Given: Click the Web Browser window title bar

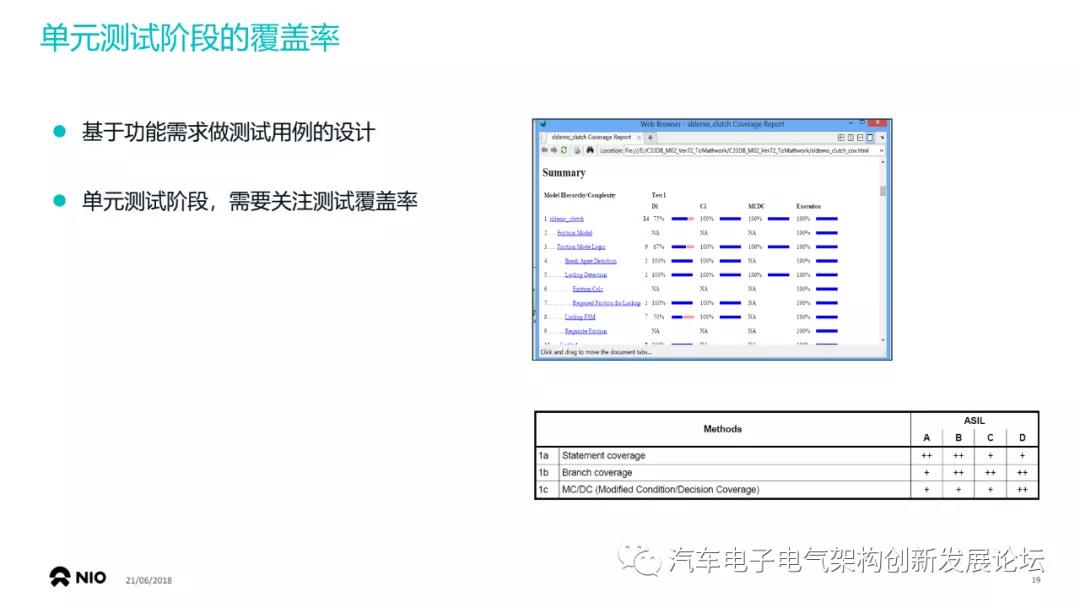Looking at the screenshot, I should point(712,124).
